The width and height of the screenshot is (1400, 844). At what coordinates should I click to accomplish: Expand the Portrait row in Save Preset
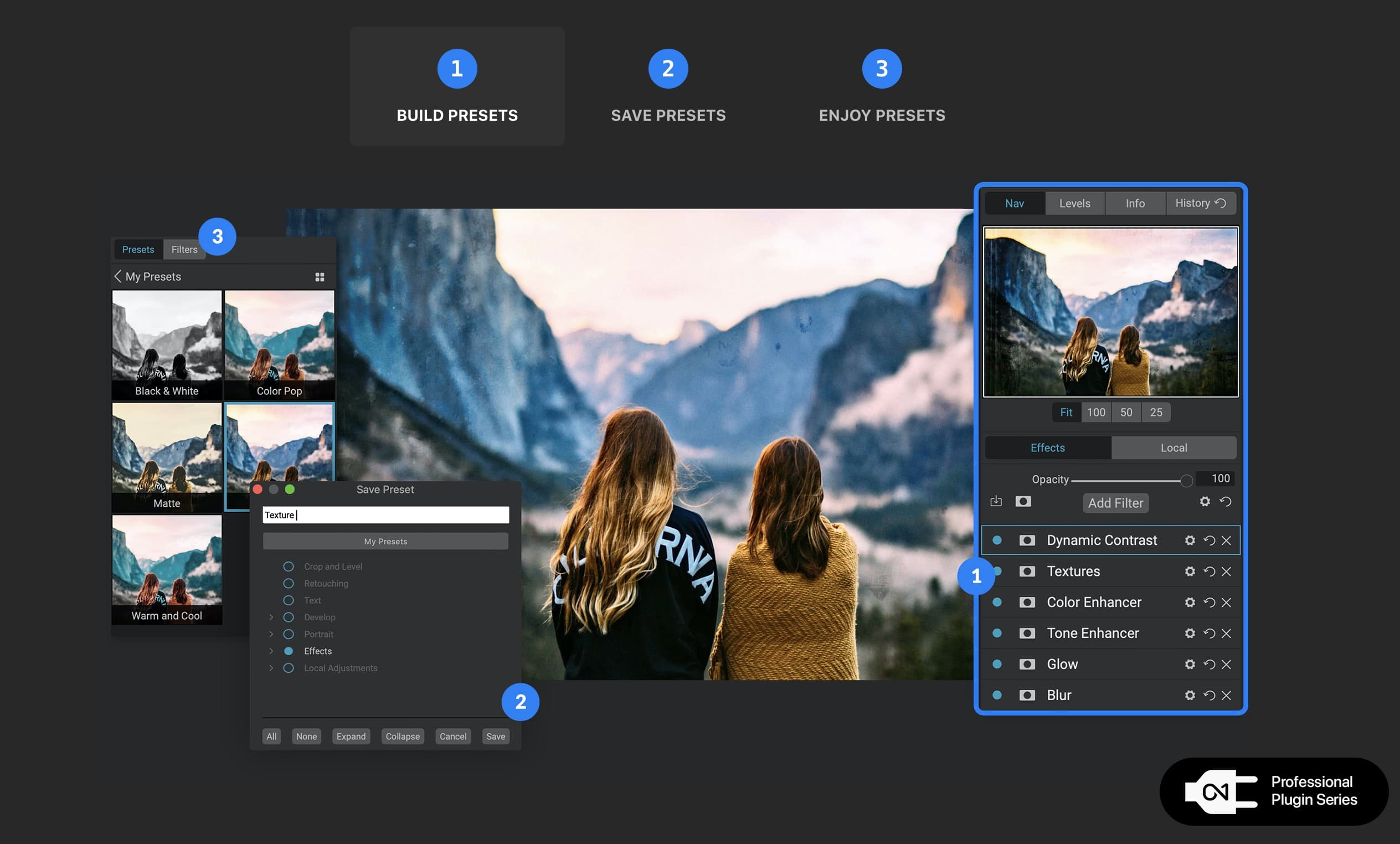click(x=271, y=634)
